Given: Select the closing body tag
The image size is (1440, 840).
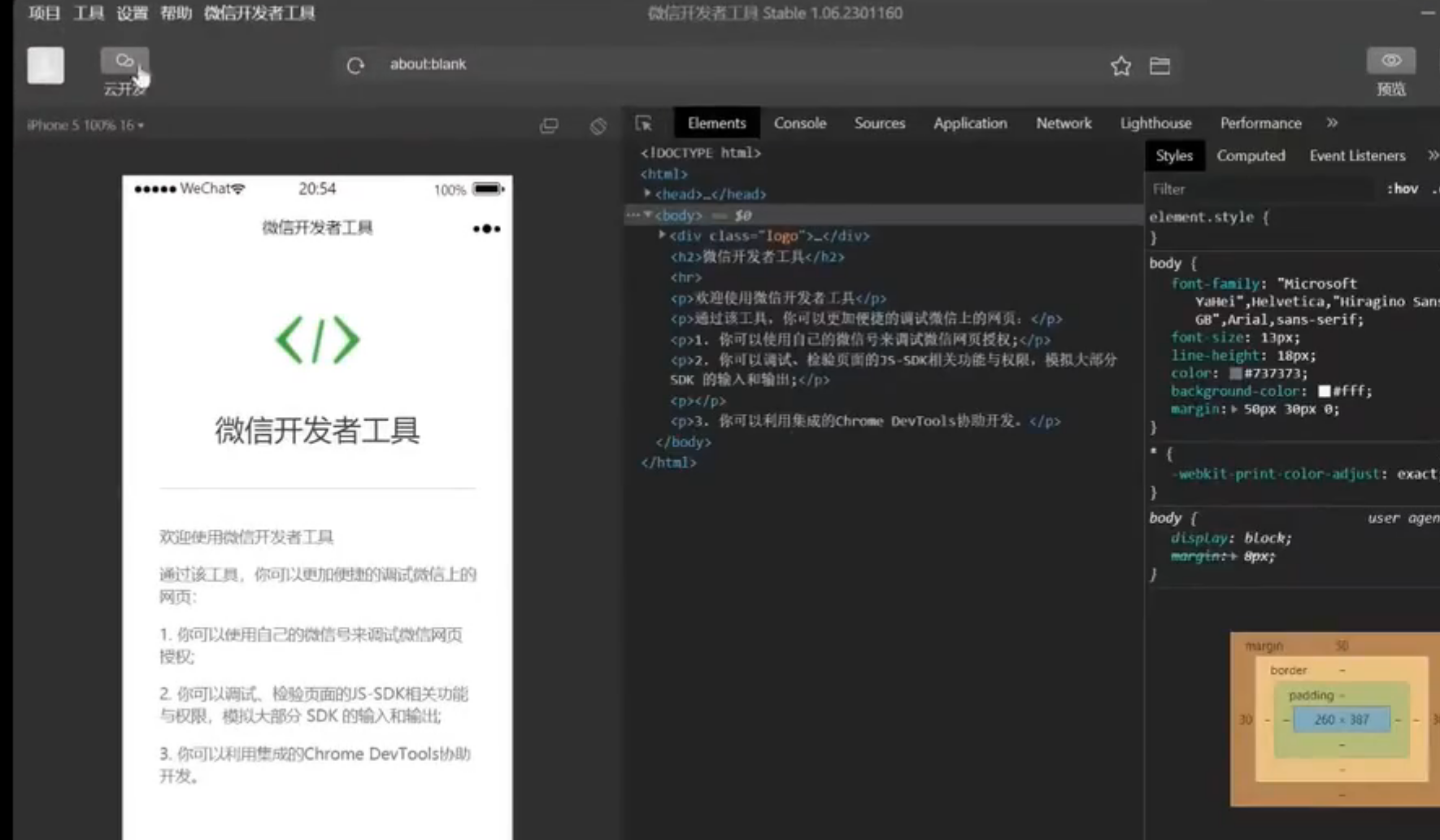Looking at the screenshot, I should tap(683, 442).
